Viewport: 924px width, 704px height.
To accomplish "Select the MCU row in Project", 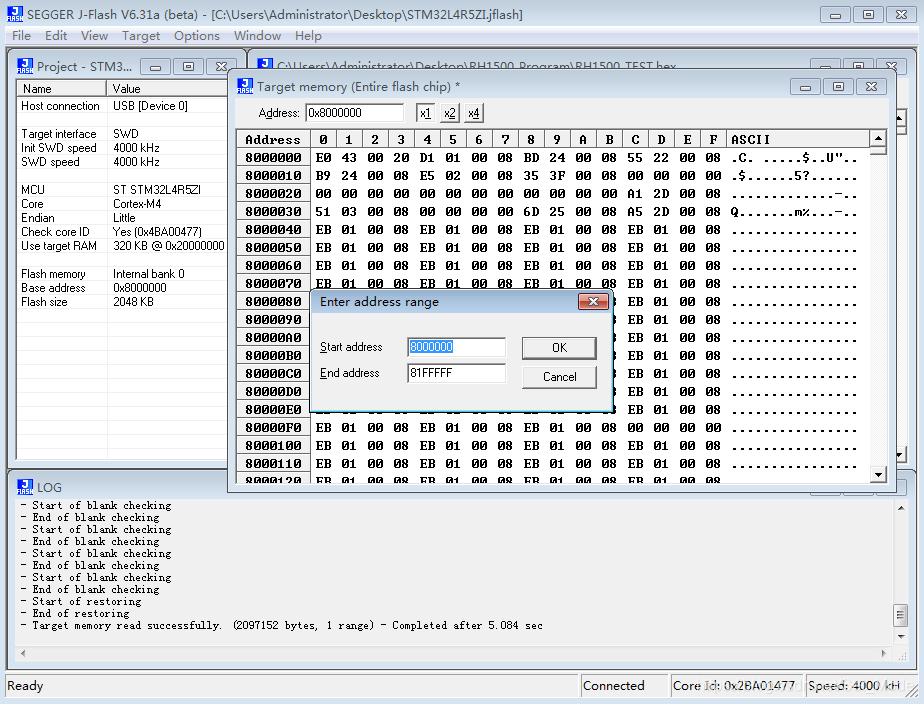I will click(122, 190).
